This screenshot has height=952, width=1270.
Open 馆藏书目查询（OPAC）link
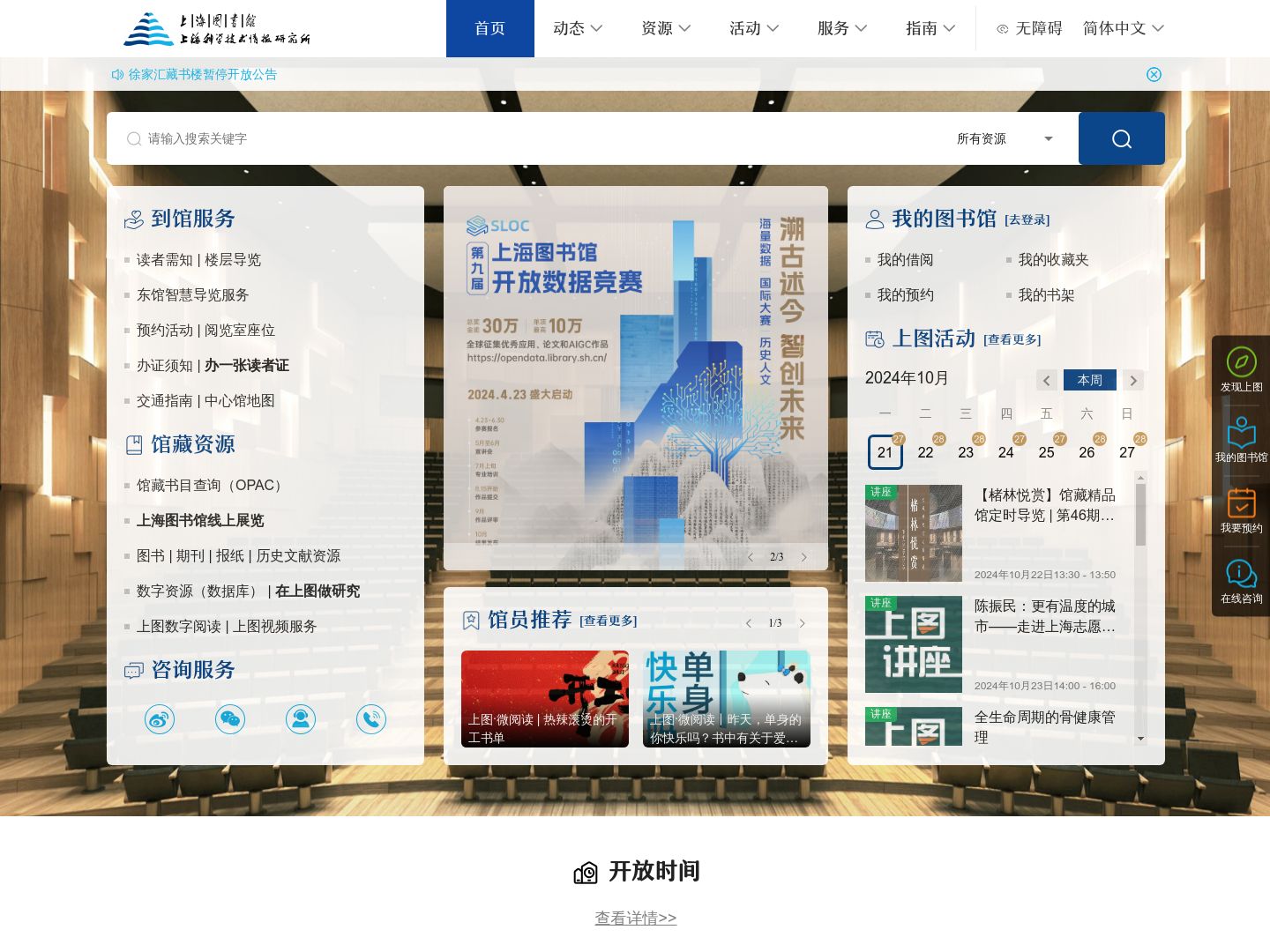tap(212, 486)
